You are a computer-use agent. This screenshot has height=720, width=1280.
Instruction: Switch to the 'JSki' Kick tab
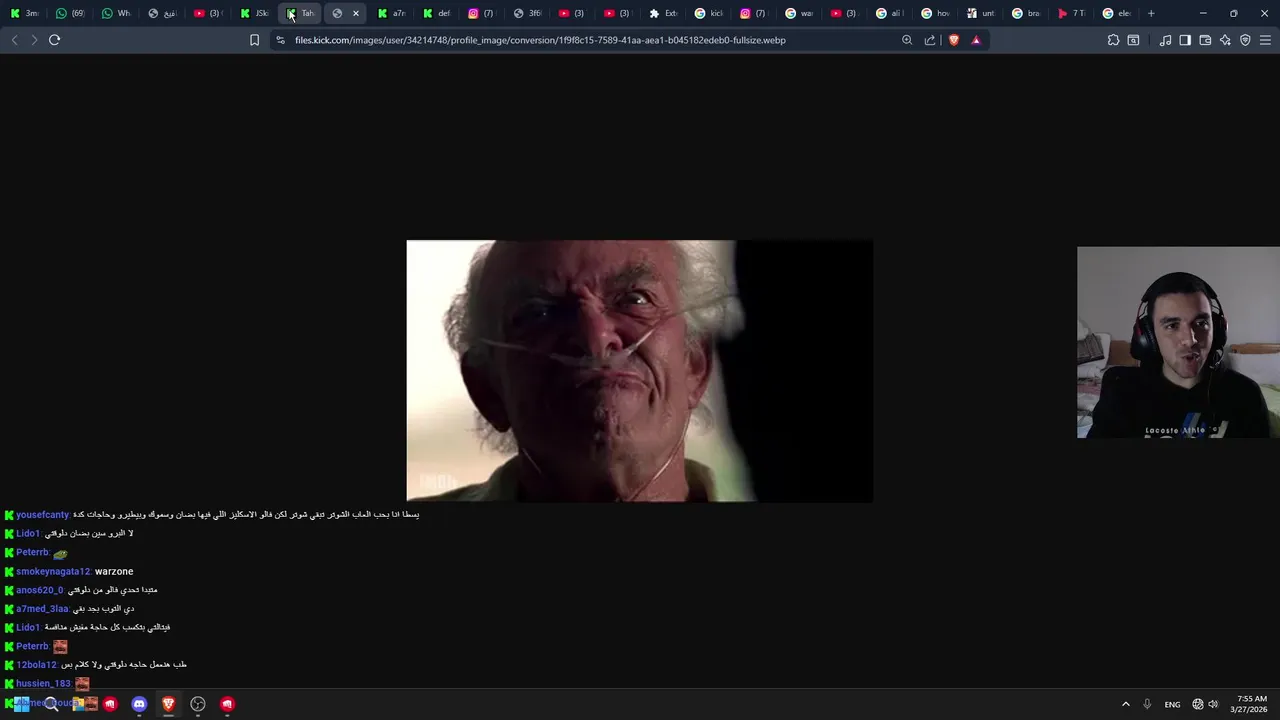254,13
